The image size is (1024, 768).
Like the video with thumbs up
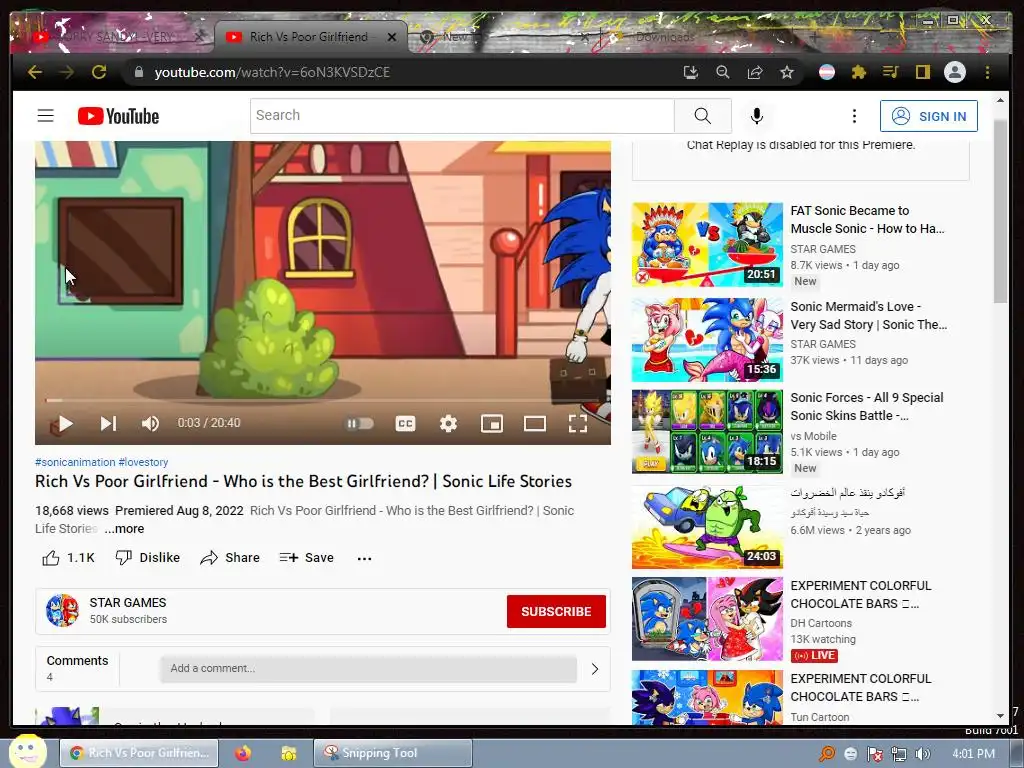pos(68,558)
